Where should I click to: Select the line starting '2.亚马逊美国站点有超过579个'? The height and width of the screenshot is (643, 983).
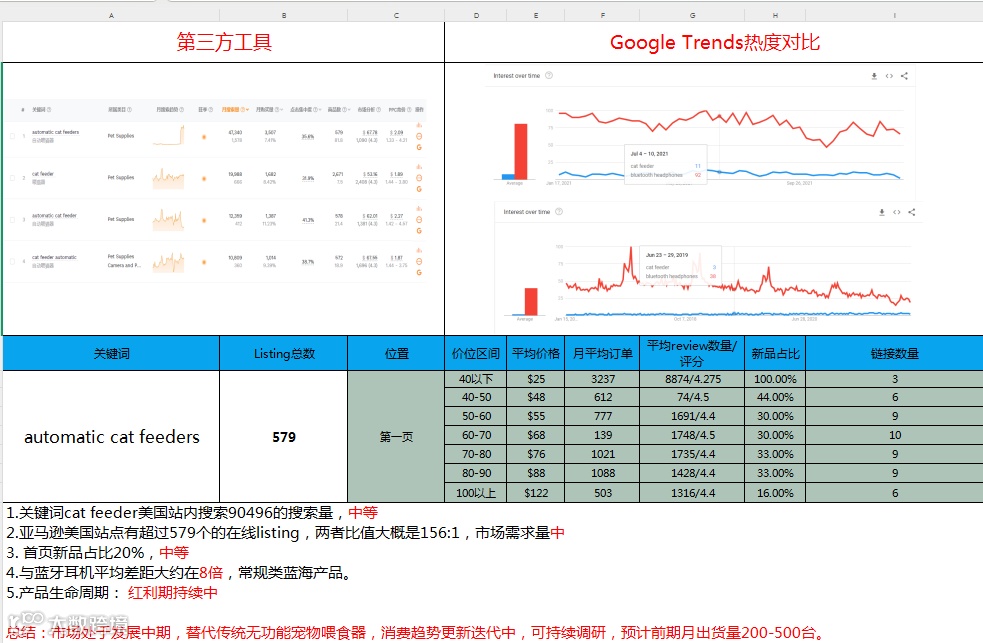click(x=285, y=533)
